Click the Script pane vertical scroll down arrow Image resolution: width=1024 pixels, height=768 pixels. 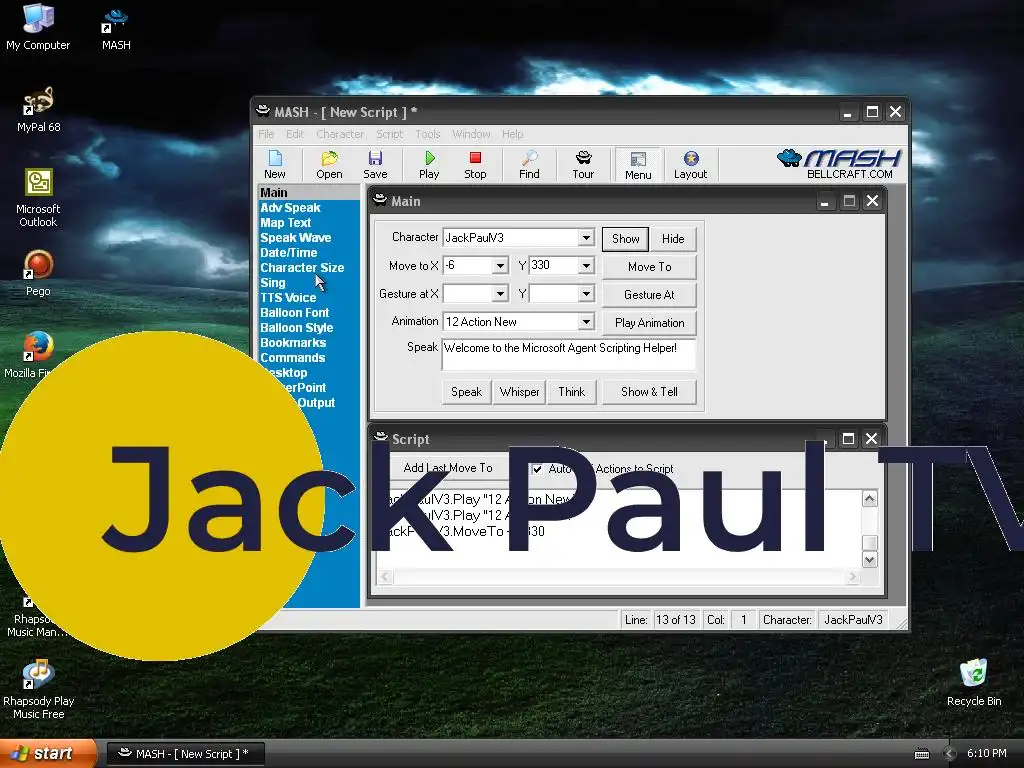[869, 560]
